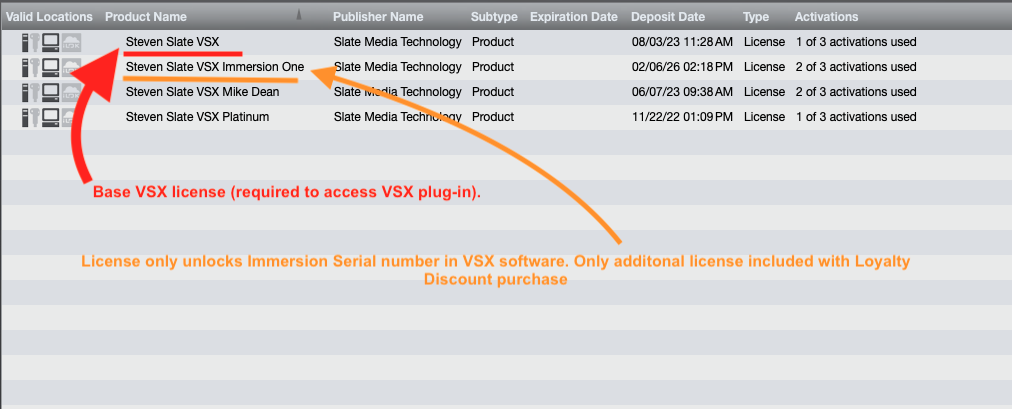Sort licenses by the Activations column
The image size is (1012, 409).
825,17
